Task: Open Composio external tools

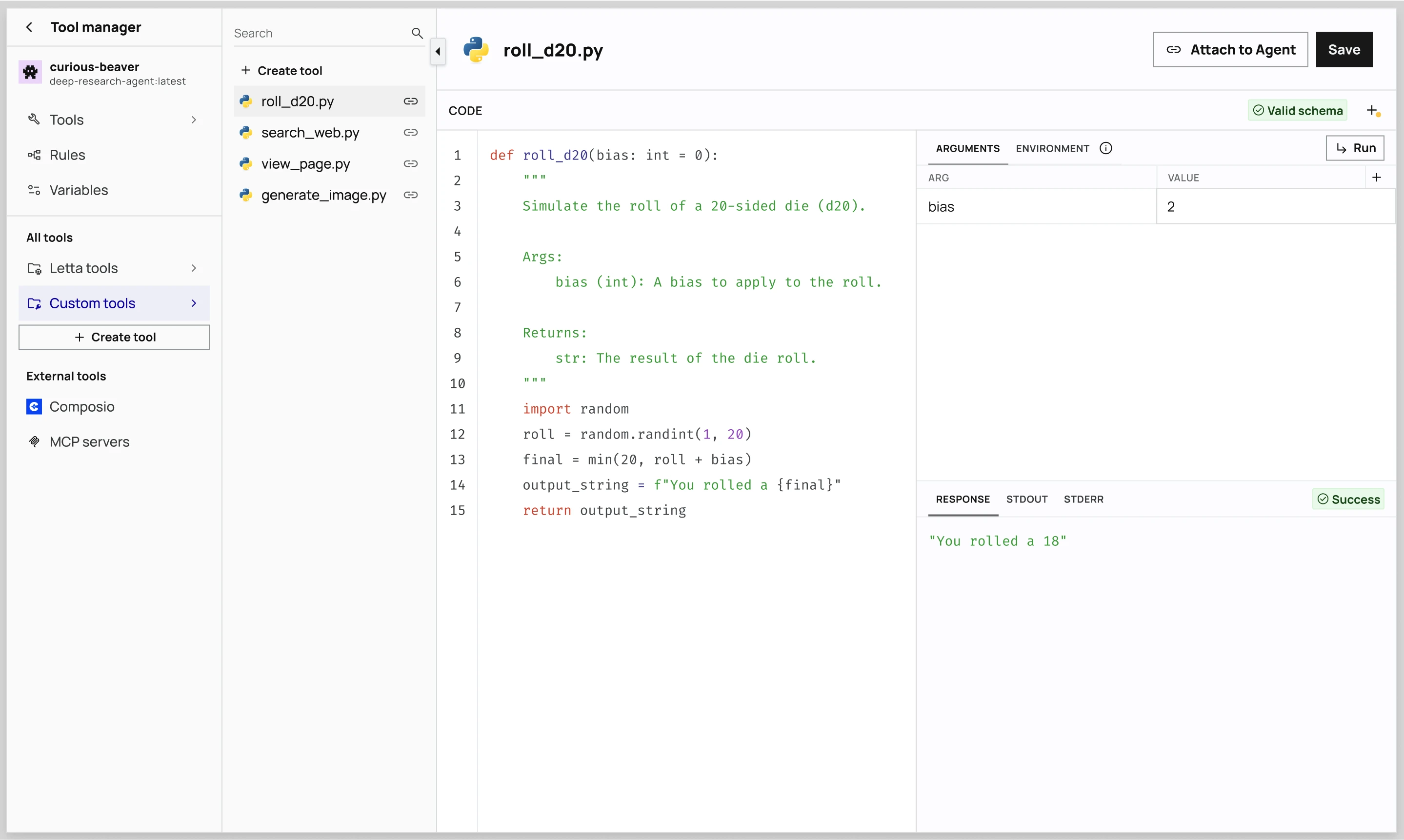Action: click(81, 406)
